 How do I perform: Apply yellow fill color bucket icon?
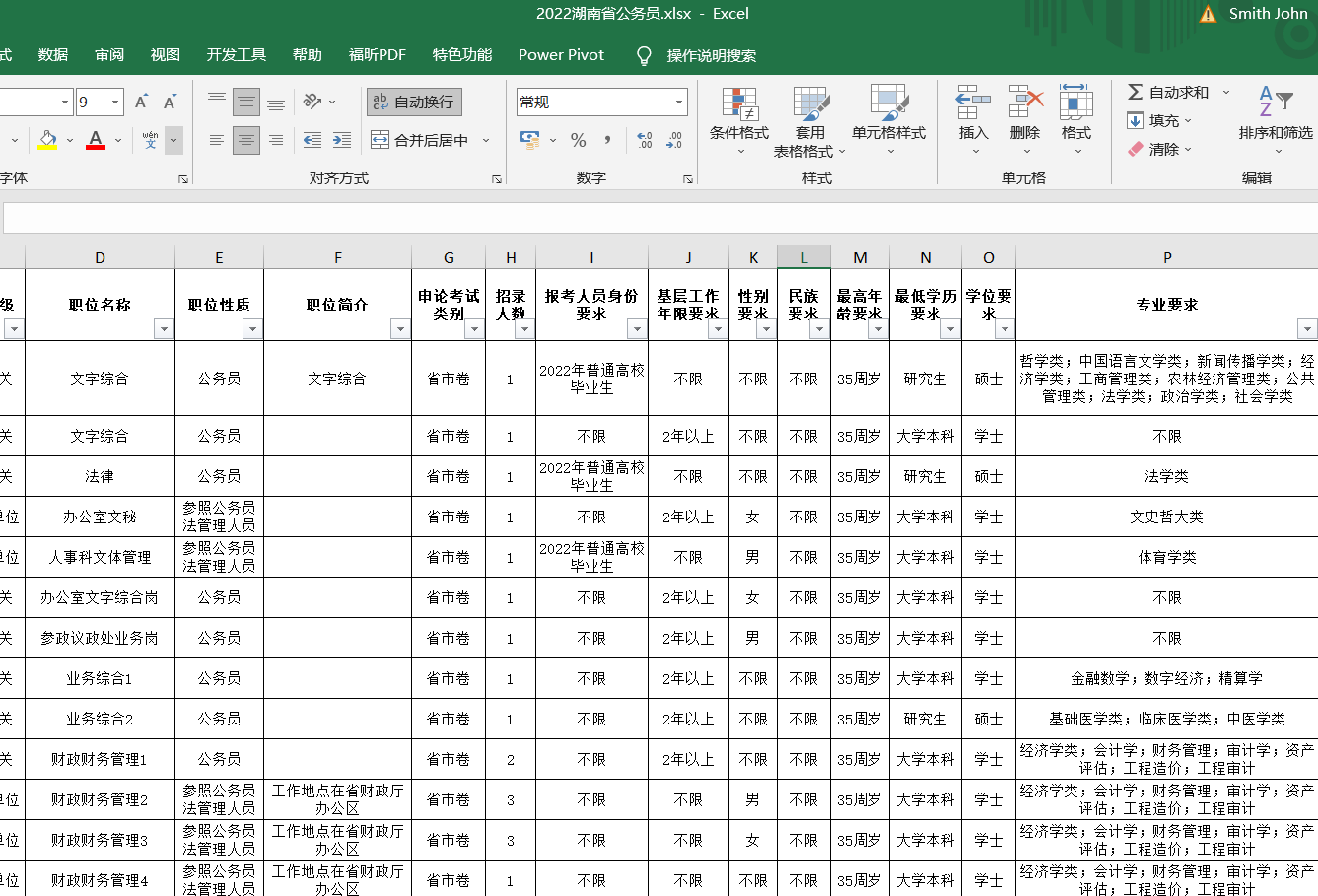click(47, 140)
